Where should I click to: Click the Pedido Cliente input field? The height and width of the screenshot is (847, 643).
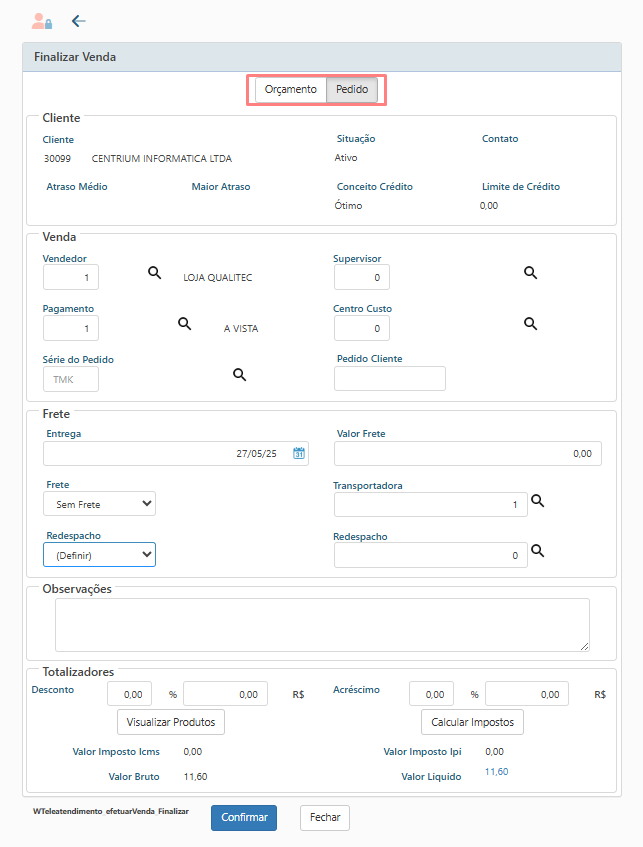pyautogui.click(x=390, y=379)
